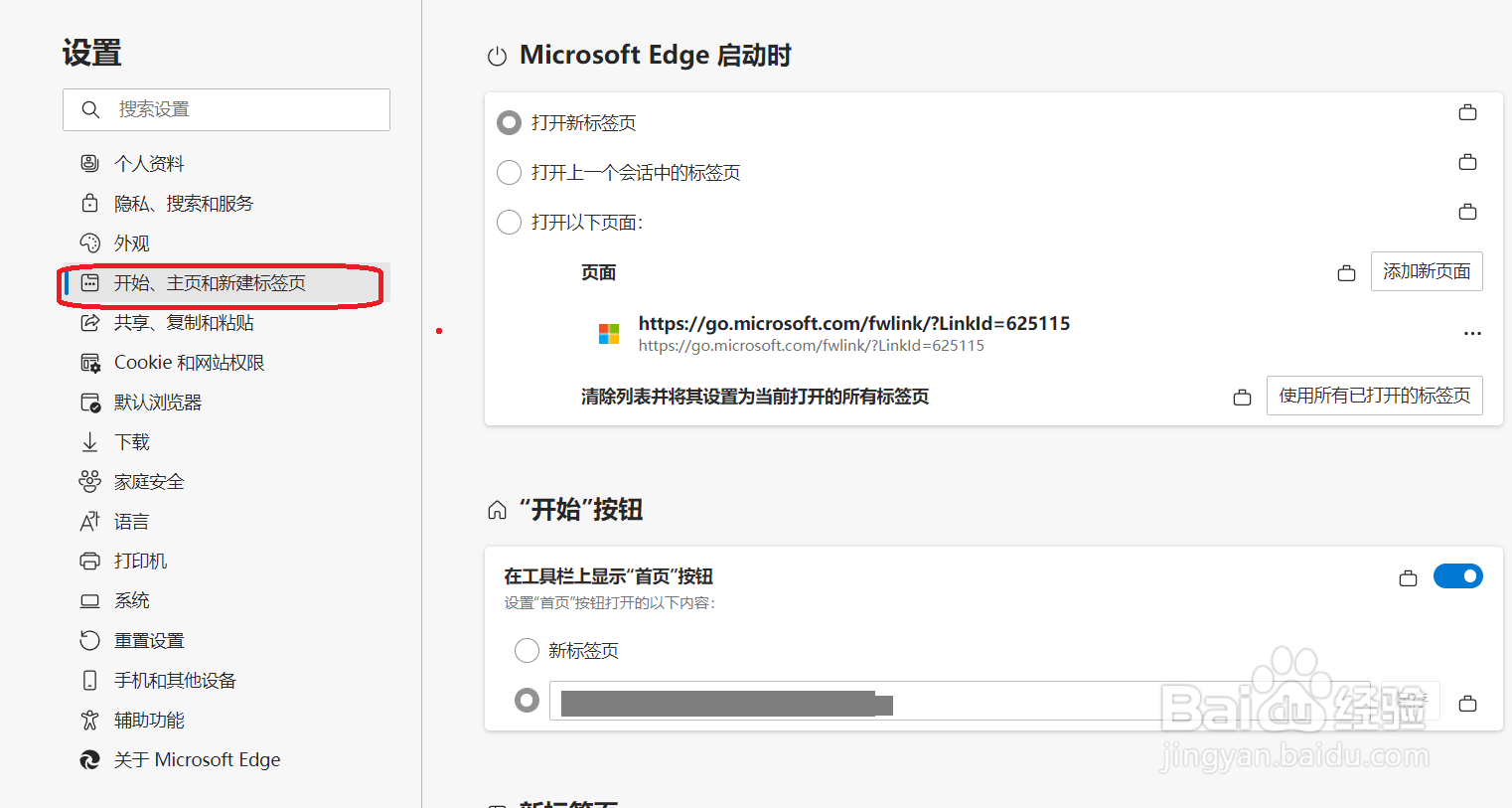Click the Edge logo beside 关于 Microsoft Edge
This screenshot has height=808, width=1512.
[89, 759]
